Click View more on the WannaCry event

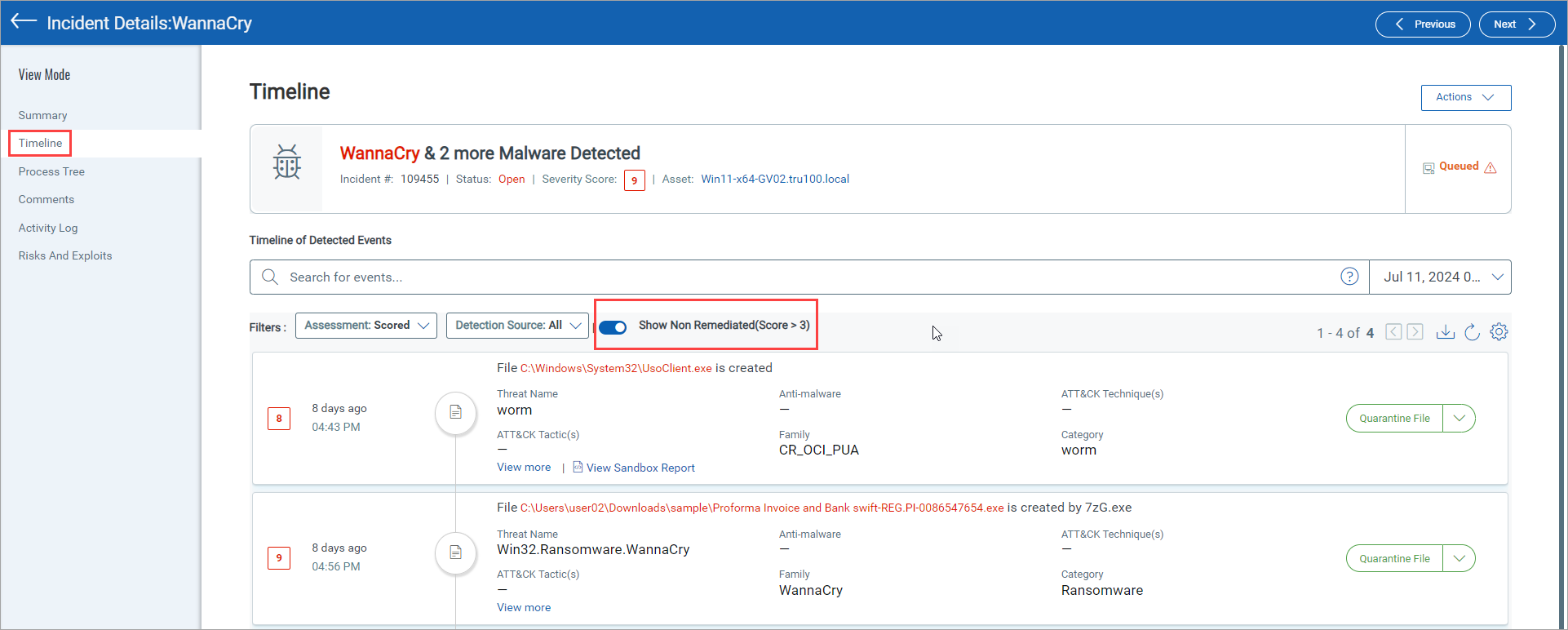524,607
